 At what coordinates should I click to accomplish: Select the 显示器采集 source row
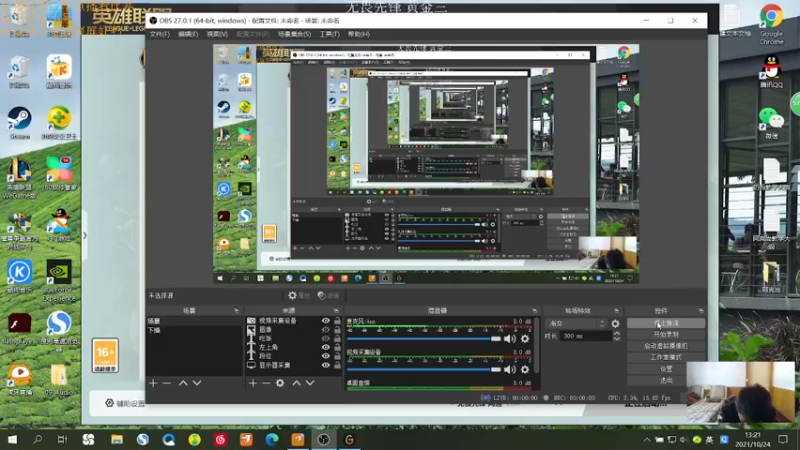pyautogui.click(x=293, y=365)
